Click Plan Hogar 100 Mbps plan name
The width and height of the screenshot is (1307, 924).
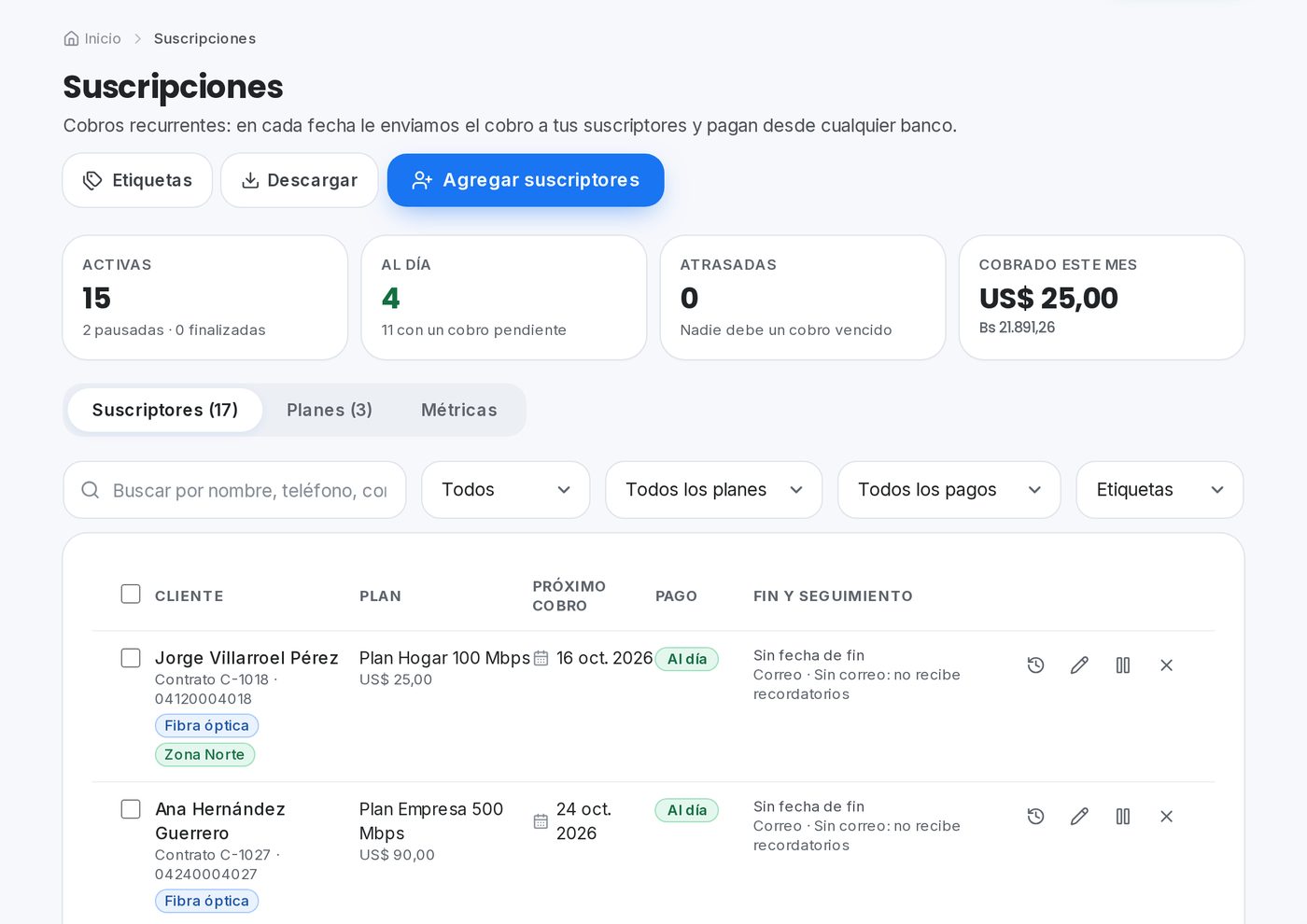[444, 658]
